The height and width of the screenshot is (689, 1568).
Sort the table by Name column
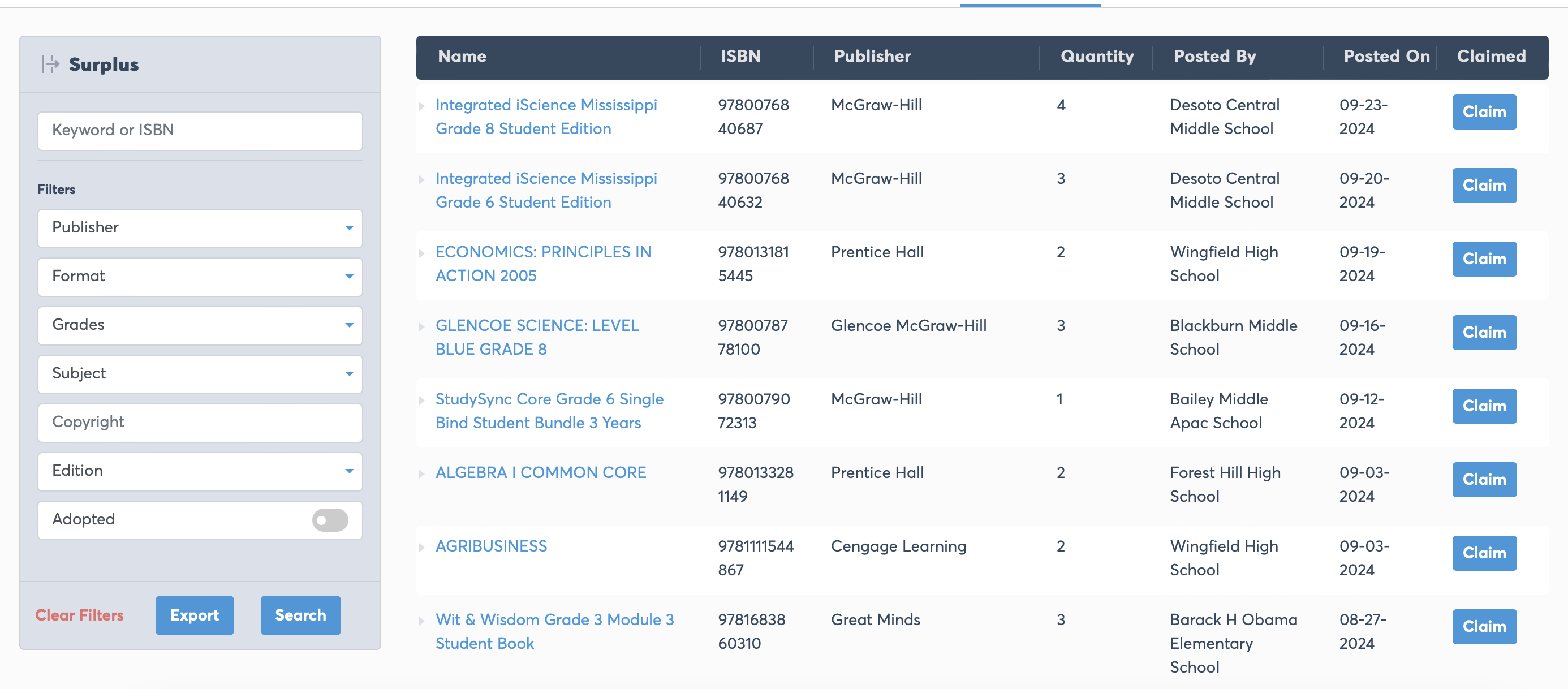462,56
